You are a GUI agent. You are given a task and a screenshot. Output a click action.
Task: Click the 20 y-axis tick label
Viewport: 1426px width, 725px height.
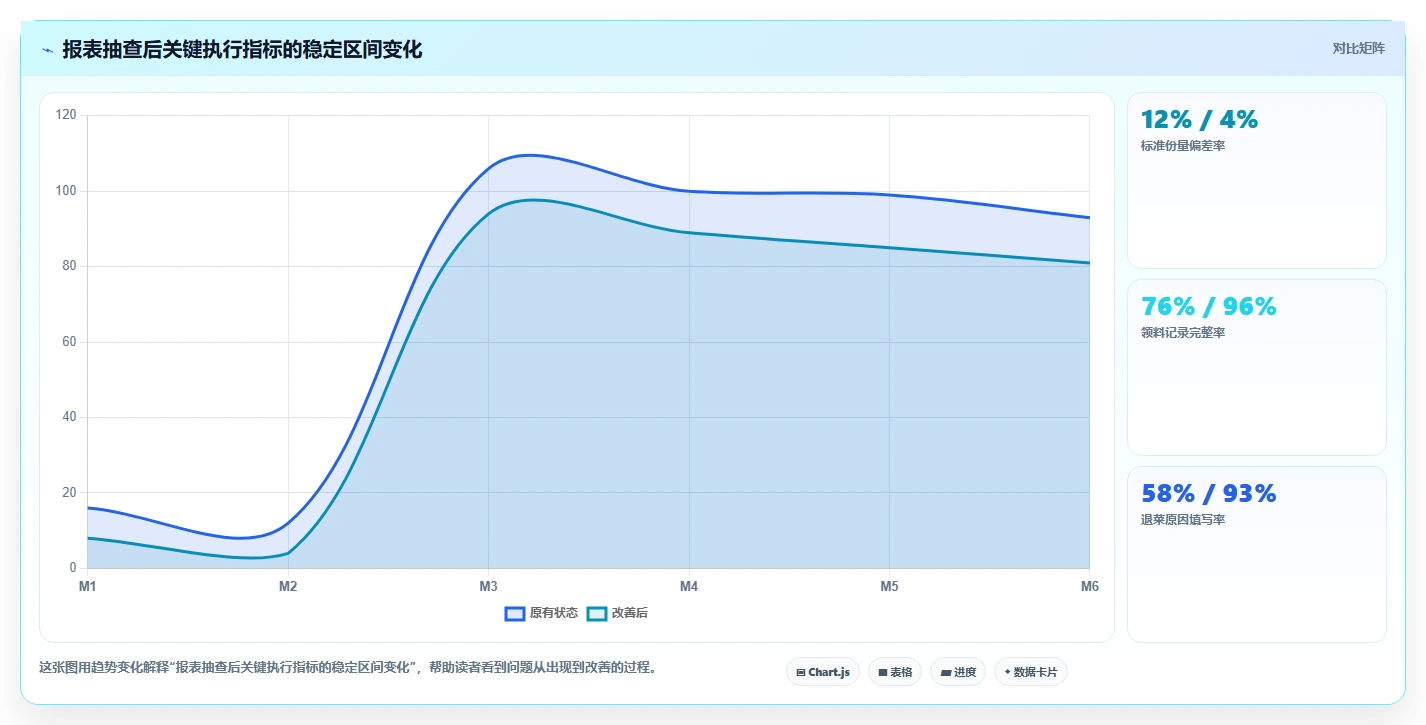pyautogui.click(x=69, y=493)
